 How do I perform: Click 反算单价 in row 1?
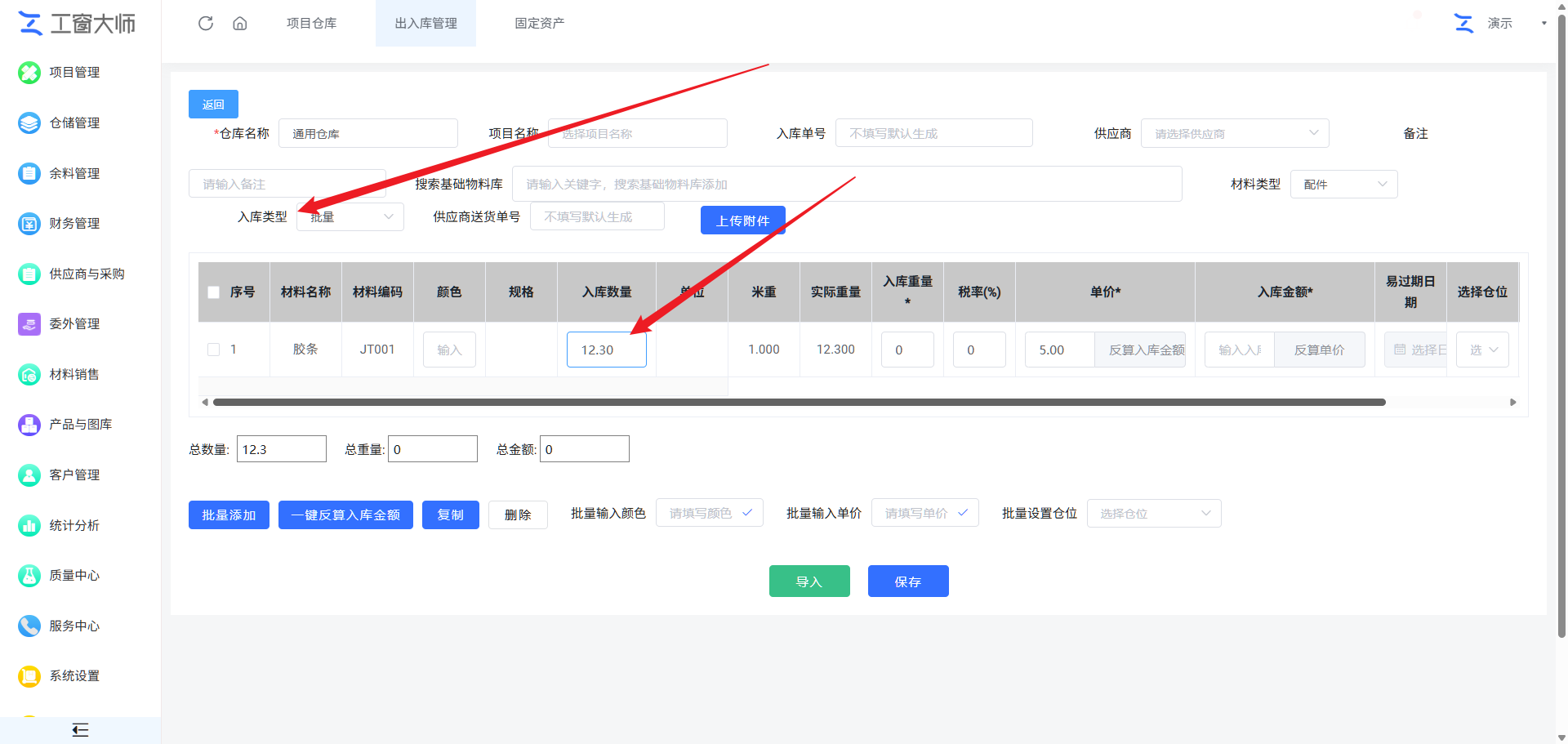tap(1319, 350)
